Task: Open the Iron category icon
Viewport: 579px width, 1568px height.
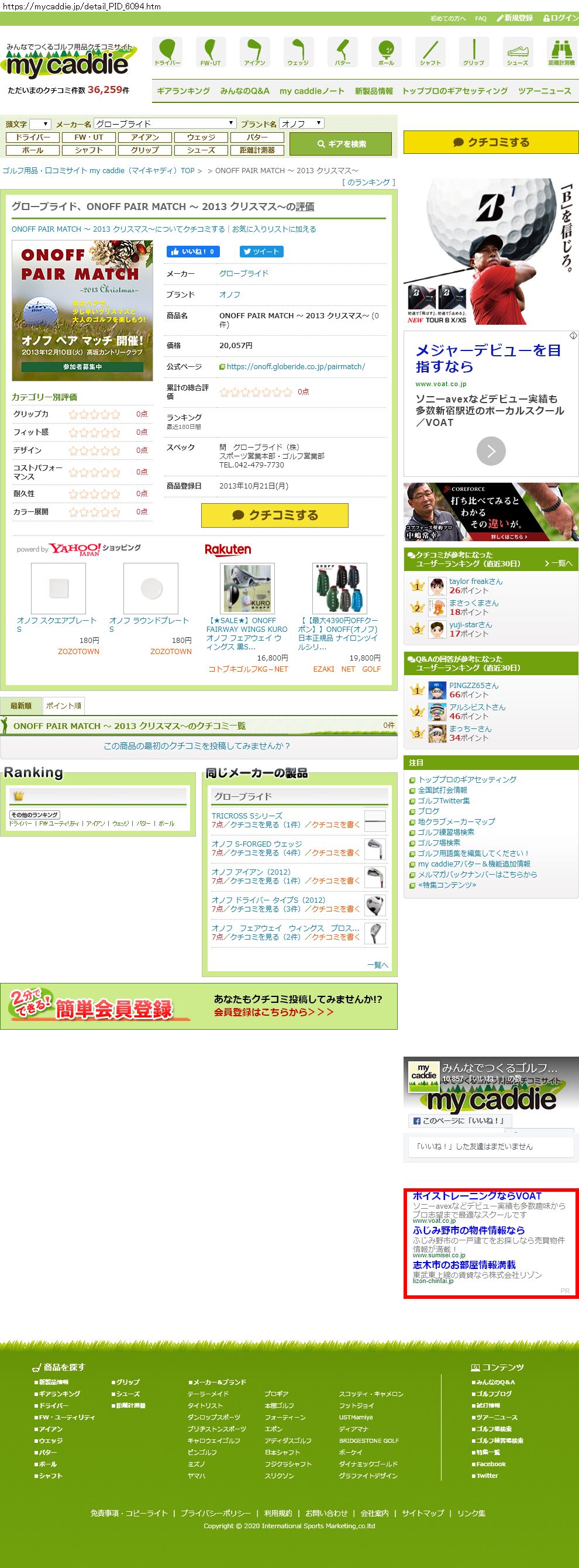Action: [255, 51]
